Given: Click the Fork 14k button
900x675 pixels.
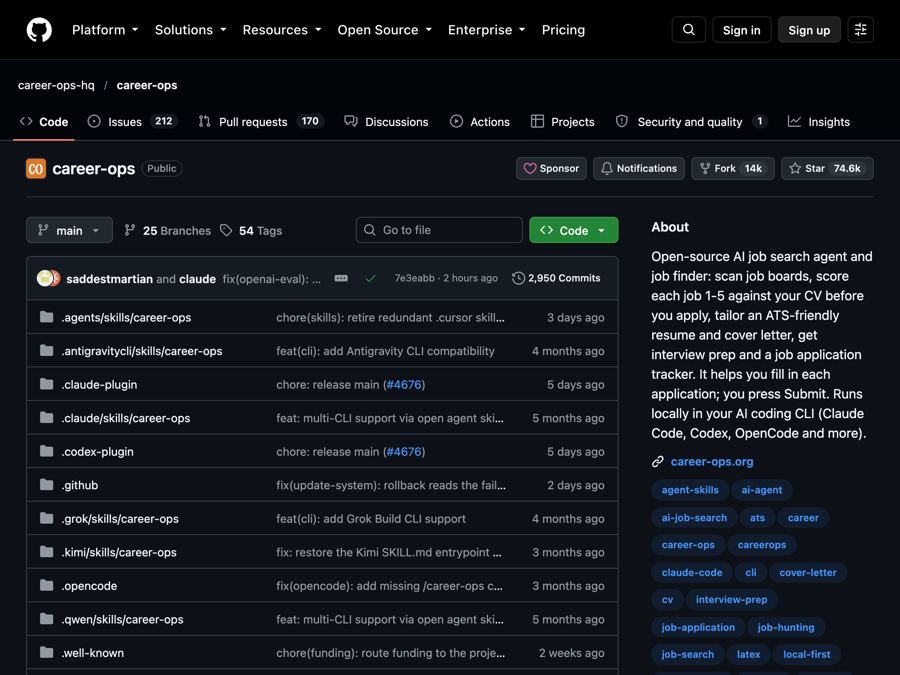Looking at the screenshot, I should pyautogui.click(x=733, y=169).
